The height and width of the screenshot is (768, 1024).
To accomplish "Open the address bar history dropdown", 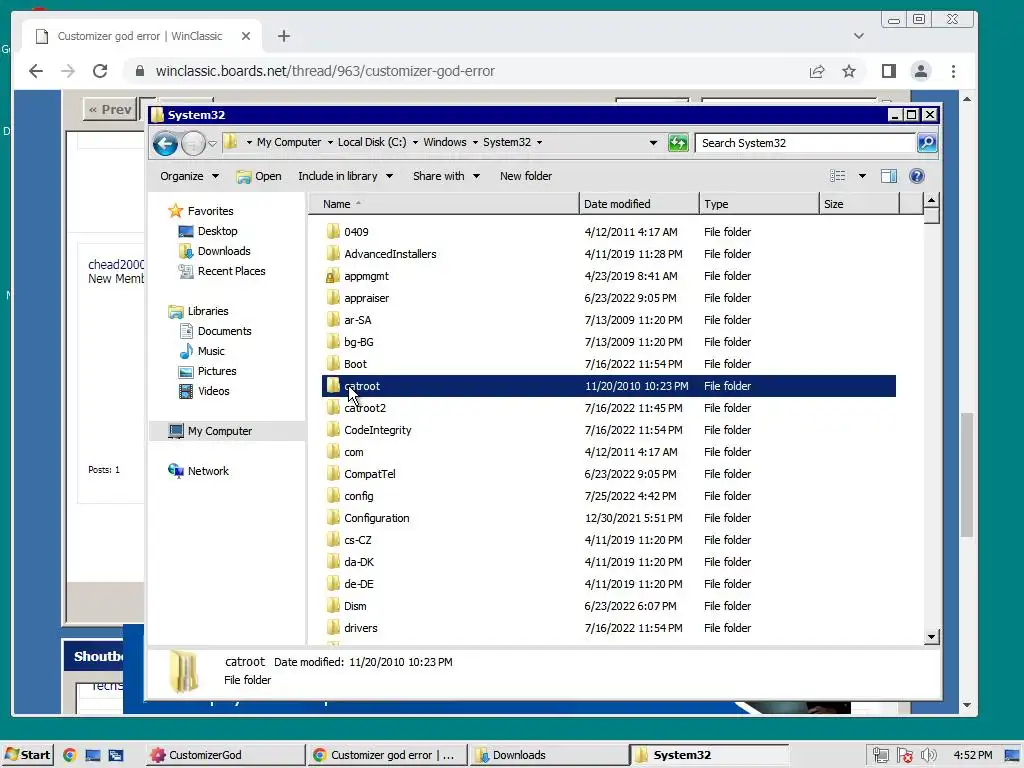I will point(653,142).
